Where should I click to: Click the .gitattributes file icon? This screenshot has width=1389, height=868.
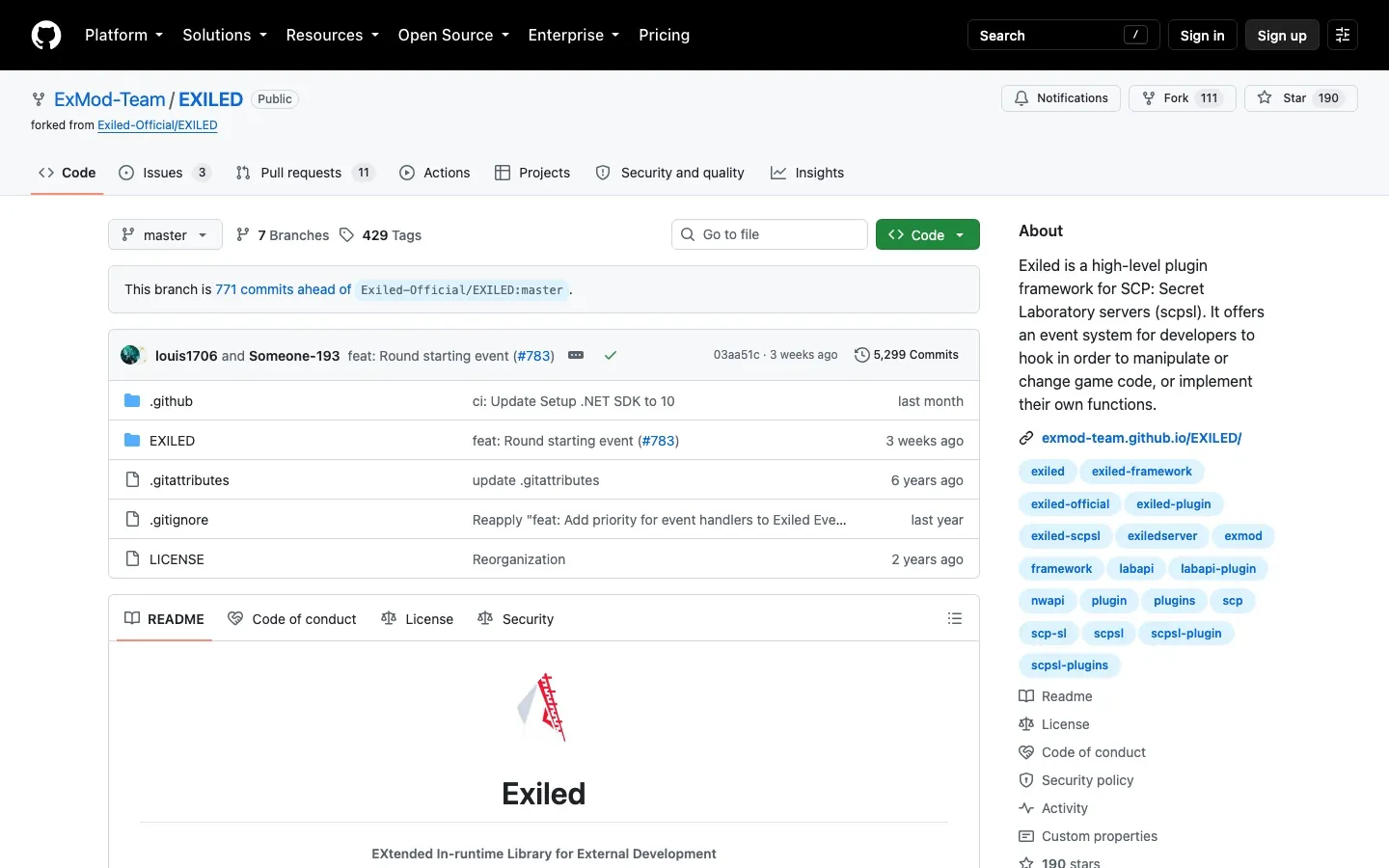(132, 479)
